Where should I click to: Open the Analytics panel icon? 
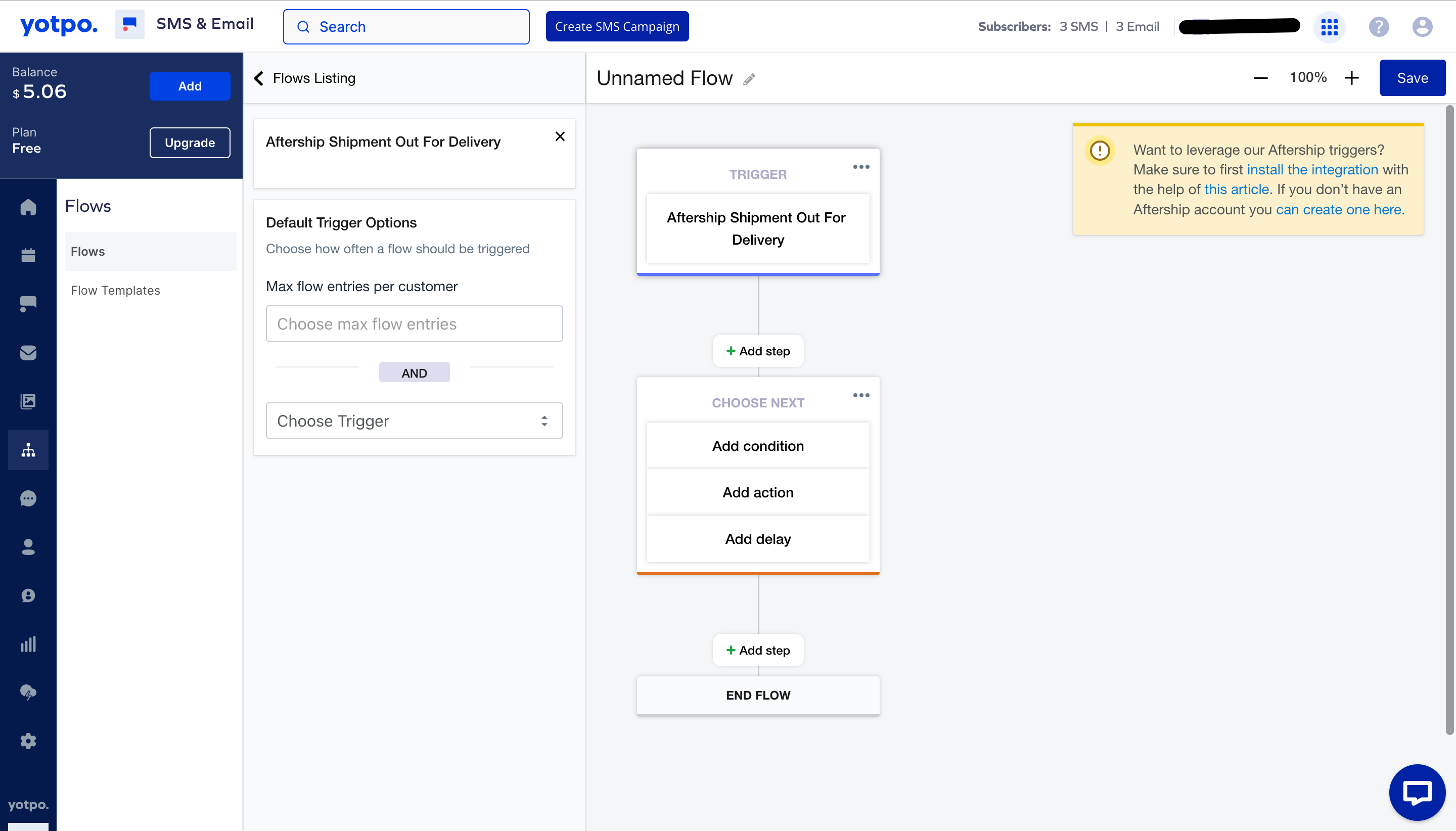coord(27,644)
